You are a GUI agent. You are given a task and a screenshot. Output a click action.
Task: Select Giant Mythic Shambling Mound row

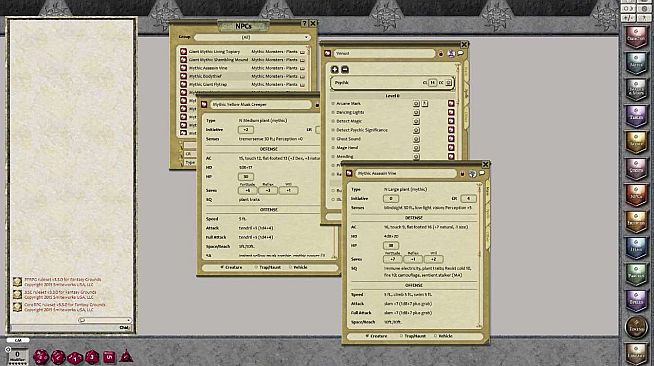244,60
